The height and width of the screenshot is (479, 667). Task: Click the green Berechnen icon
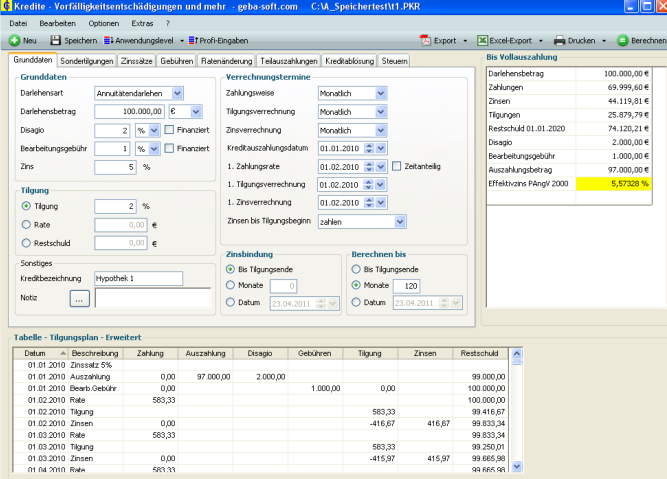point(622,41)
